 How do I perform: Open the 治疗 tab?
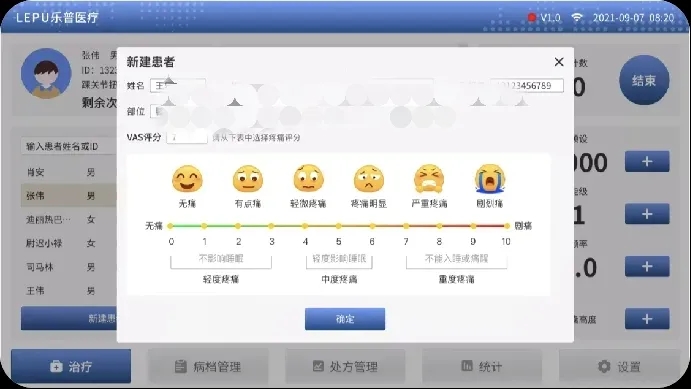[x=71, y=366]
